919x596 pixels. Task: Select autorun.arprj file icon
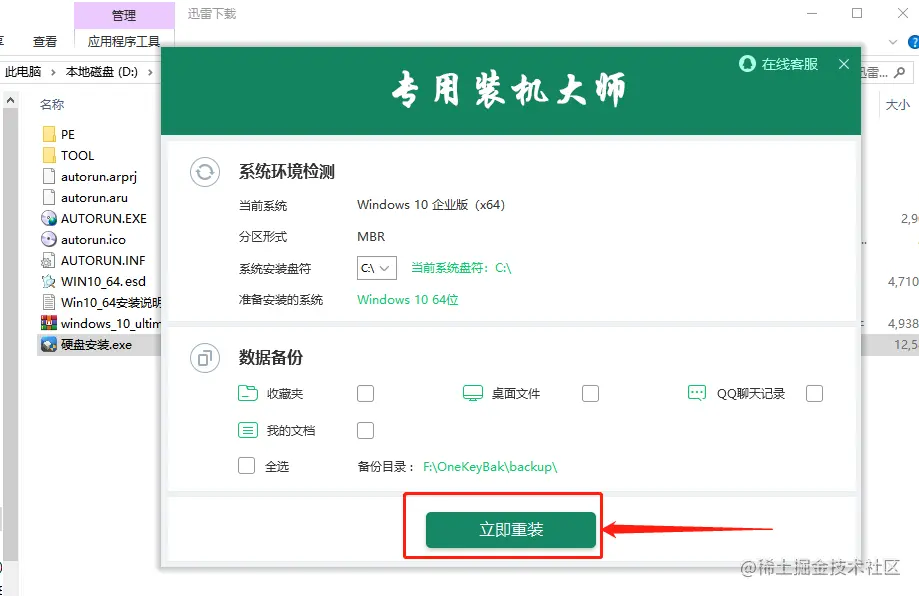49,176
